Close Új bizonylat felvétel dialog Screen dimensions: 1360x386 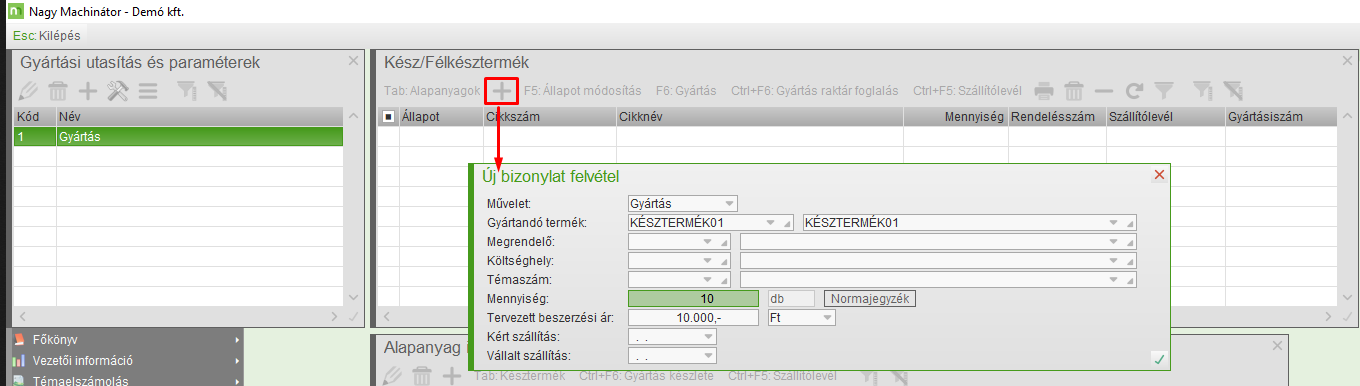pyautogui.click(x=1160, y=175)
